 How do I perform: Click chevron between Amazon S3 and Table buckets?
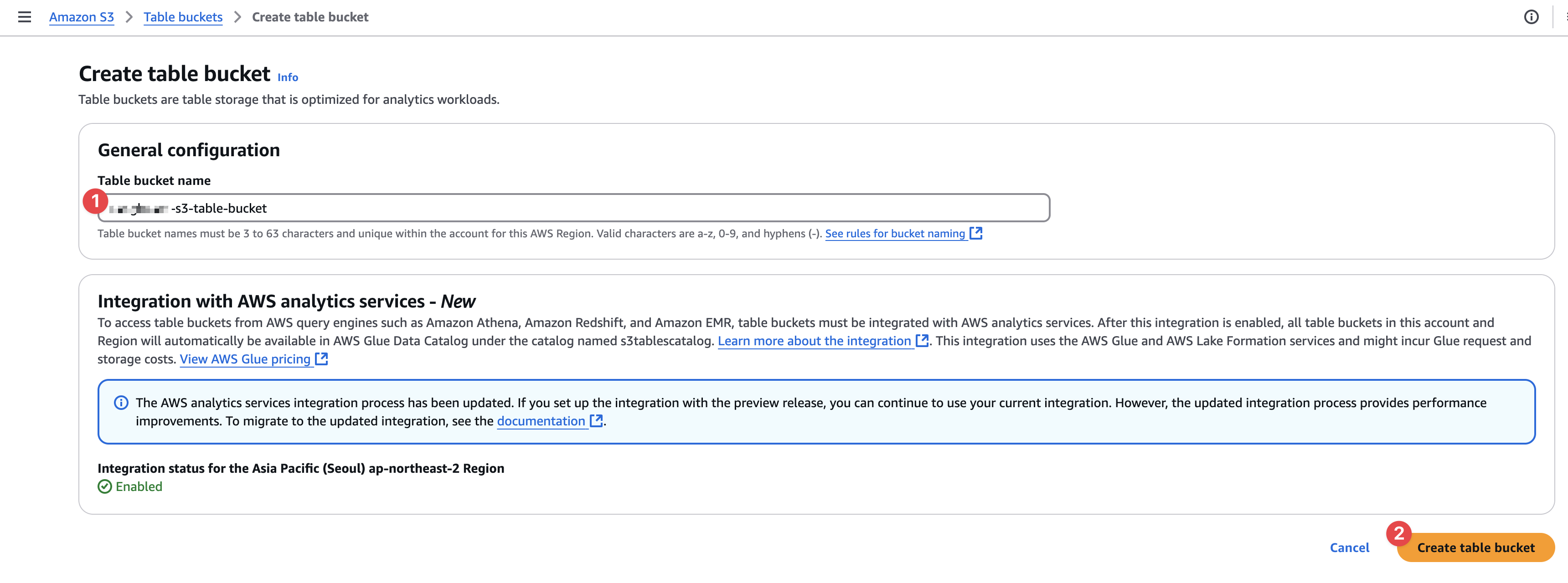tap(129, 17)
